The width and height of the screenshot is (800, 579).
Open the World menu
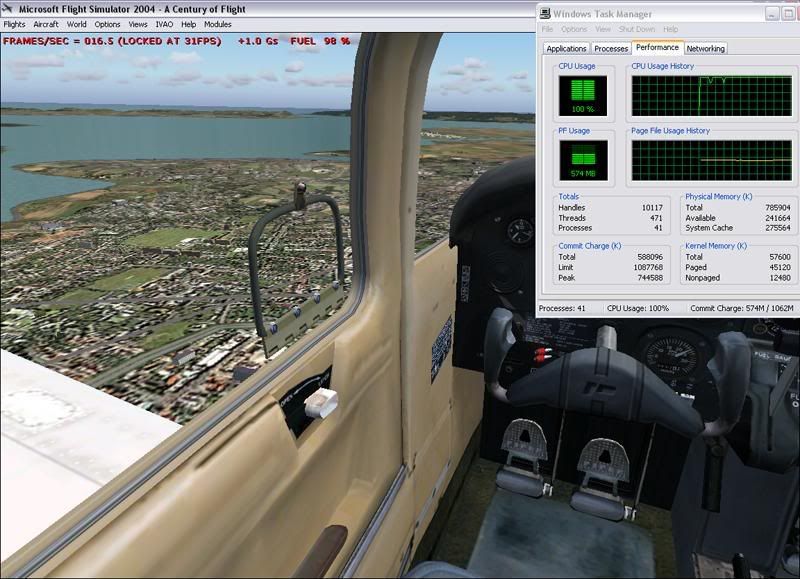[76, 24]
